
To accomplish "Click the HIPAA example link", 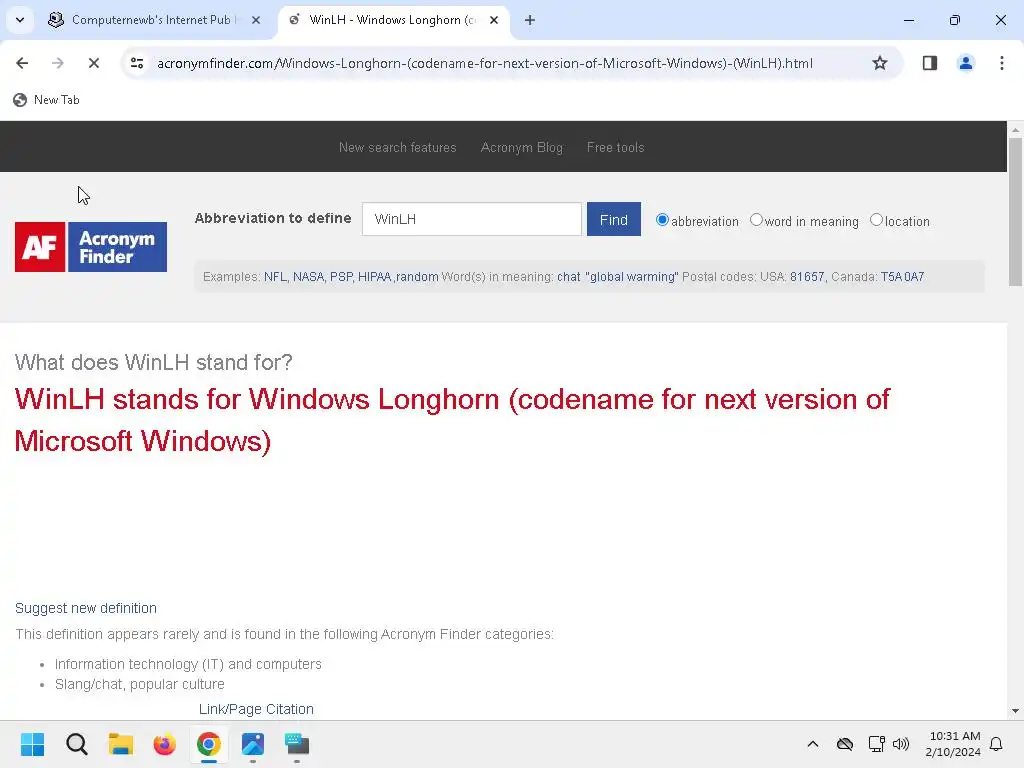I will (x=375, y=277).
